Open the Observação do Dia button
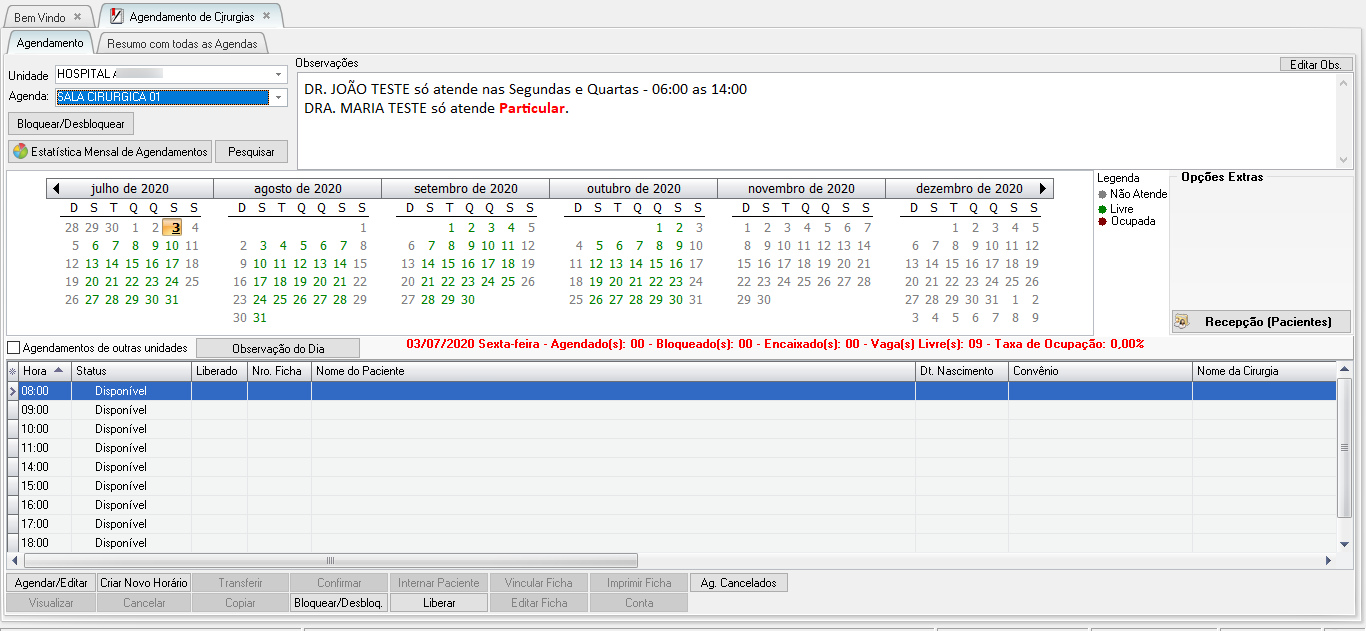 [277, 348]
